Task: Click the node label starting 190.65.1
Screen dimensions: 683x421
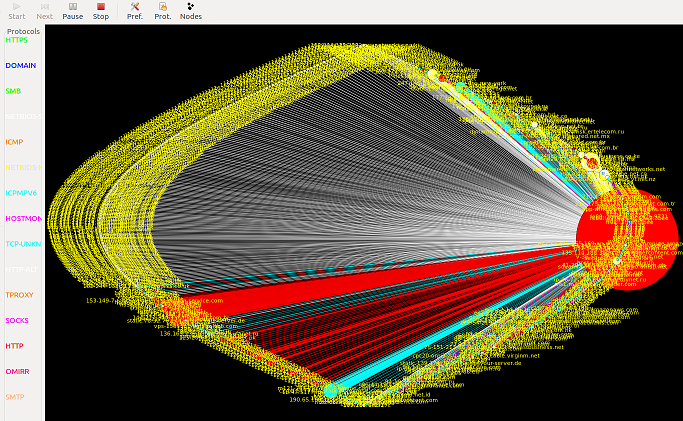Action: tap(301, 399)
